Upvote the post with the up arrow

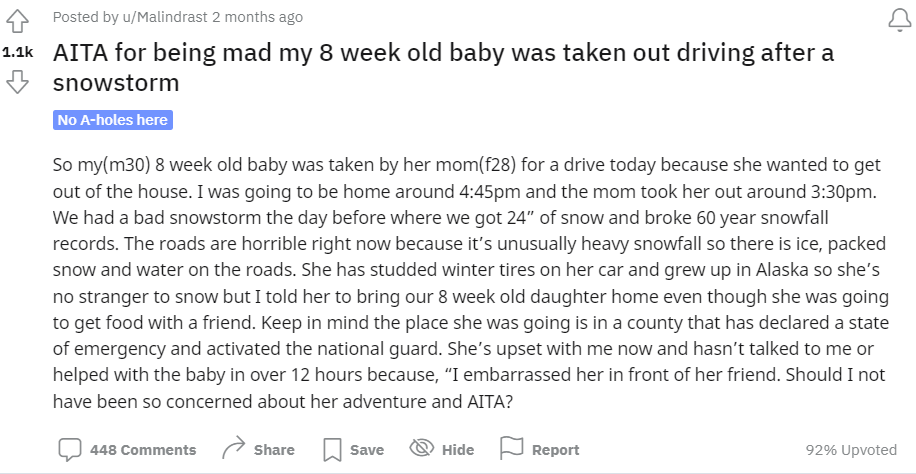click(x=18, y=22)
